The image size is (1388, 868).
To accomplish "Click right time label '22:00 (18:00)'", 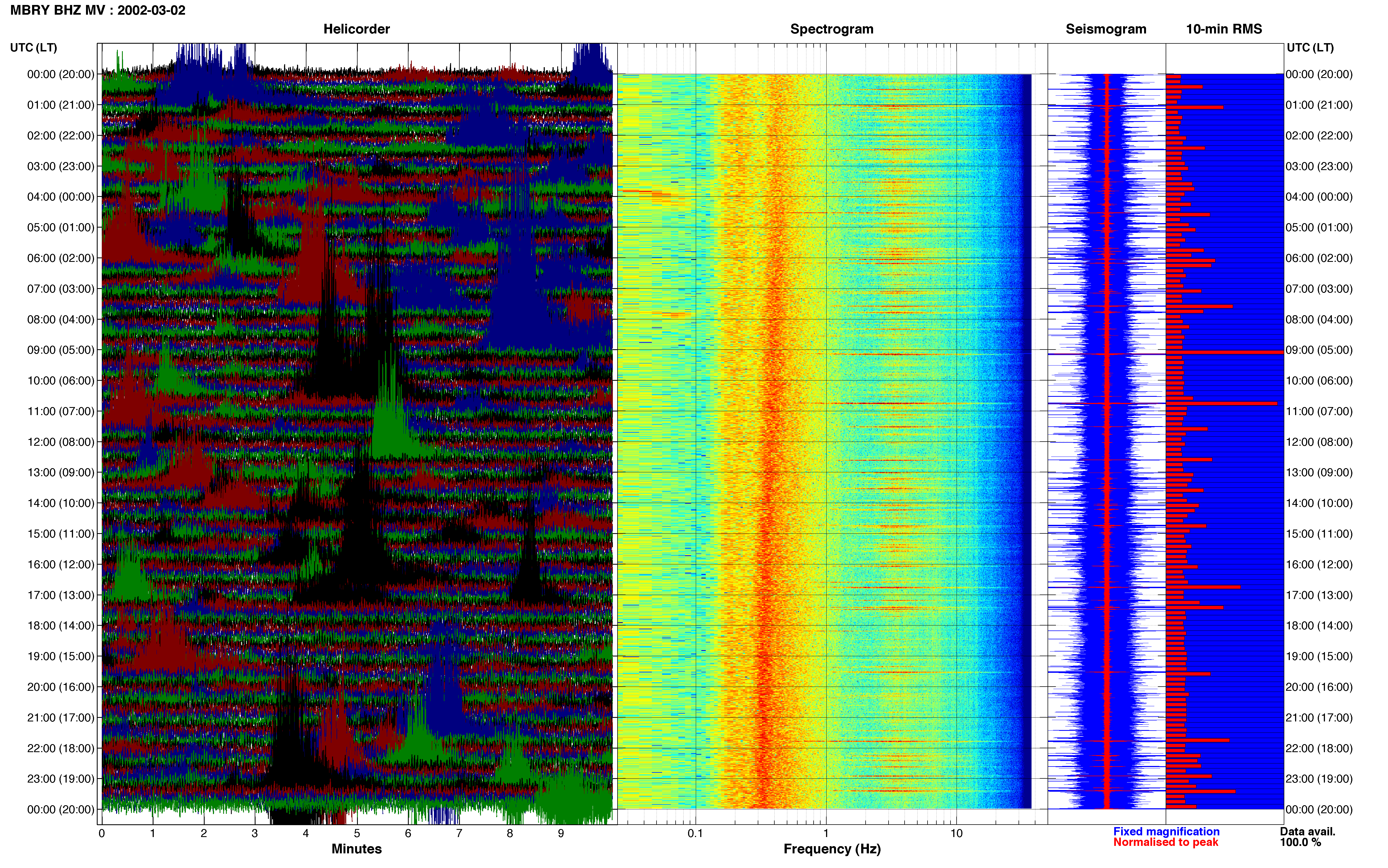I will pyautogui.click(x=1319, y=749).
